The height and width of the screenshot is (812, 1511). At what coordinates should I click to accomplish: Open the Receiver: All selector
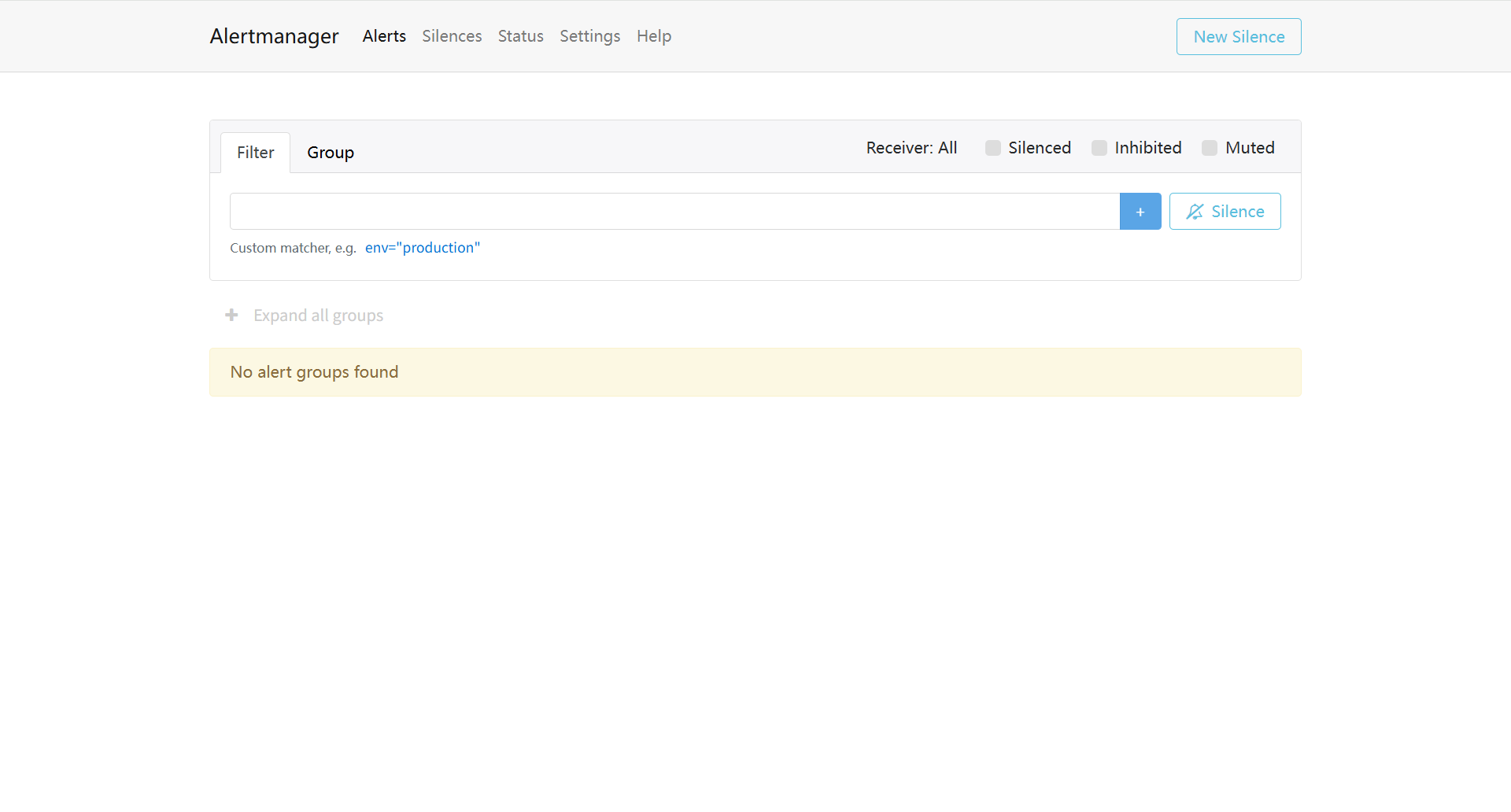click(x=911, y=148)
